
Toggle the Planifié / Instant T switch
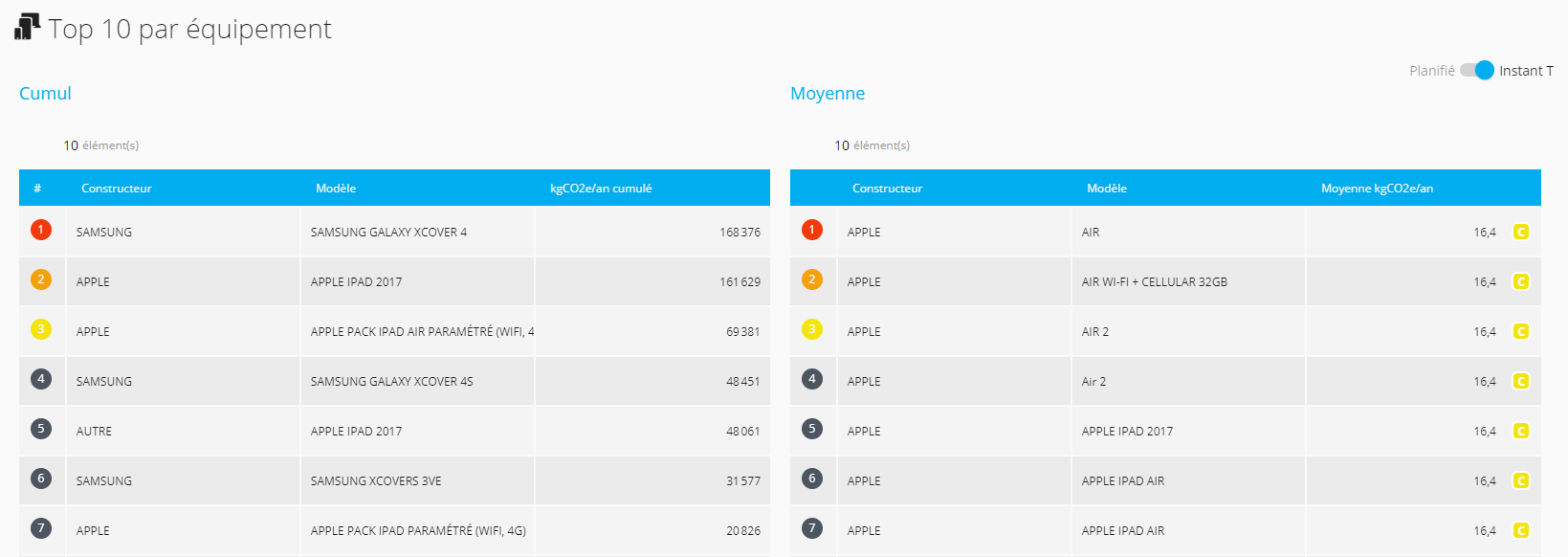(1476, 70)
